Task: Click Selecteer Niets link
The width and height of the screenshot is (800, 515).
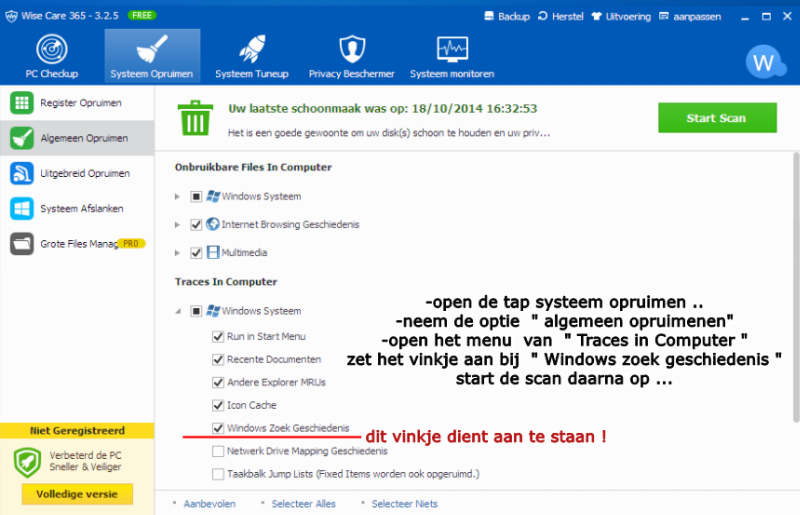Action: tap(405, 504)
